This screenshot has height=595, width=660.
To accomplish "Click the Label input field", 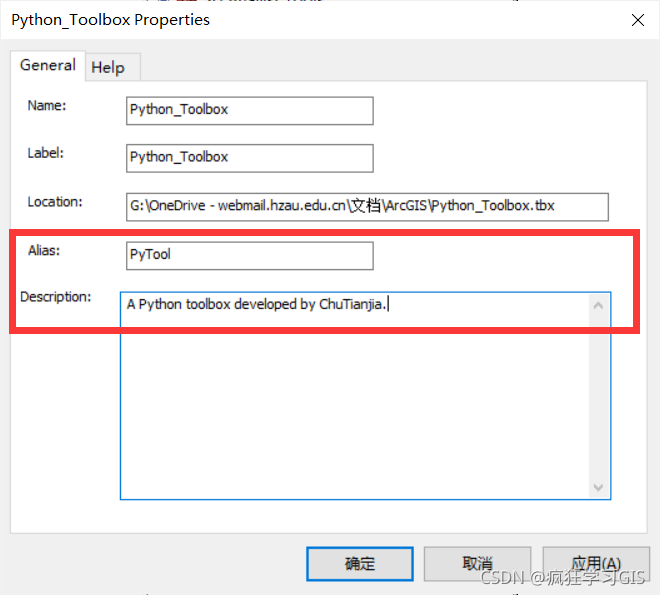I will [250, 158].
